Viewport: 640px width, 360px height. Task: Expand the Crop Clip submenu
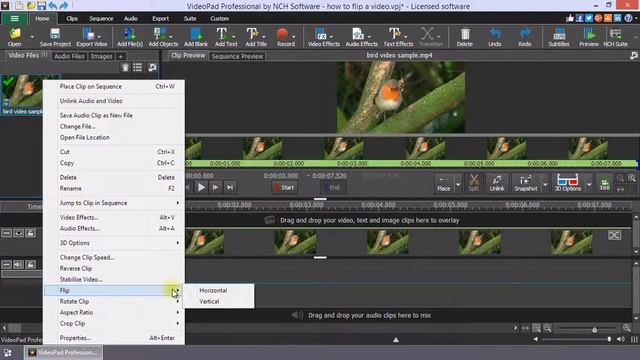pos(177,323)
